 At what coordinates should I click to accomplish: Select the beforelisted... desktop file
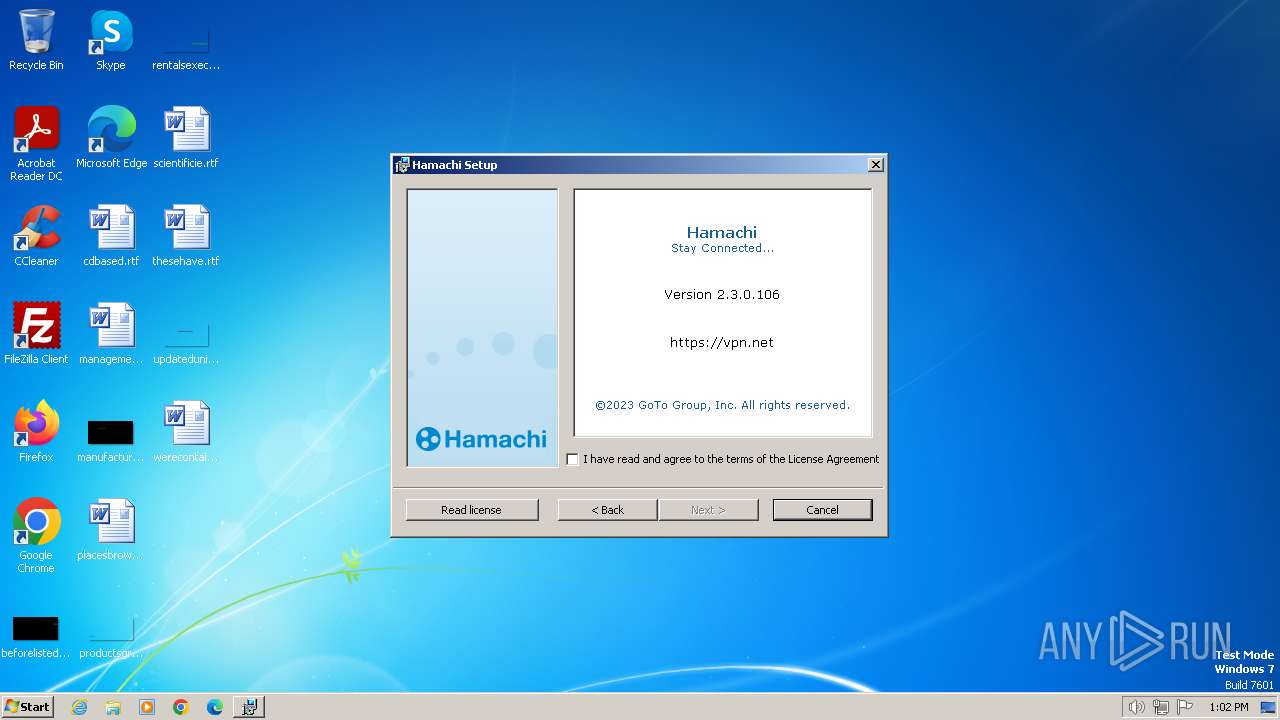(36, 636)
